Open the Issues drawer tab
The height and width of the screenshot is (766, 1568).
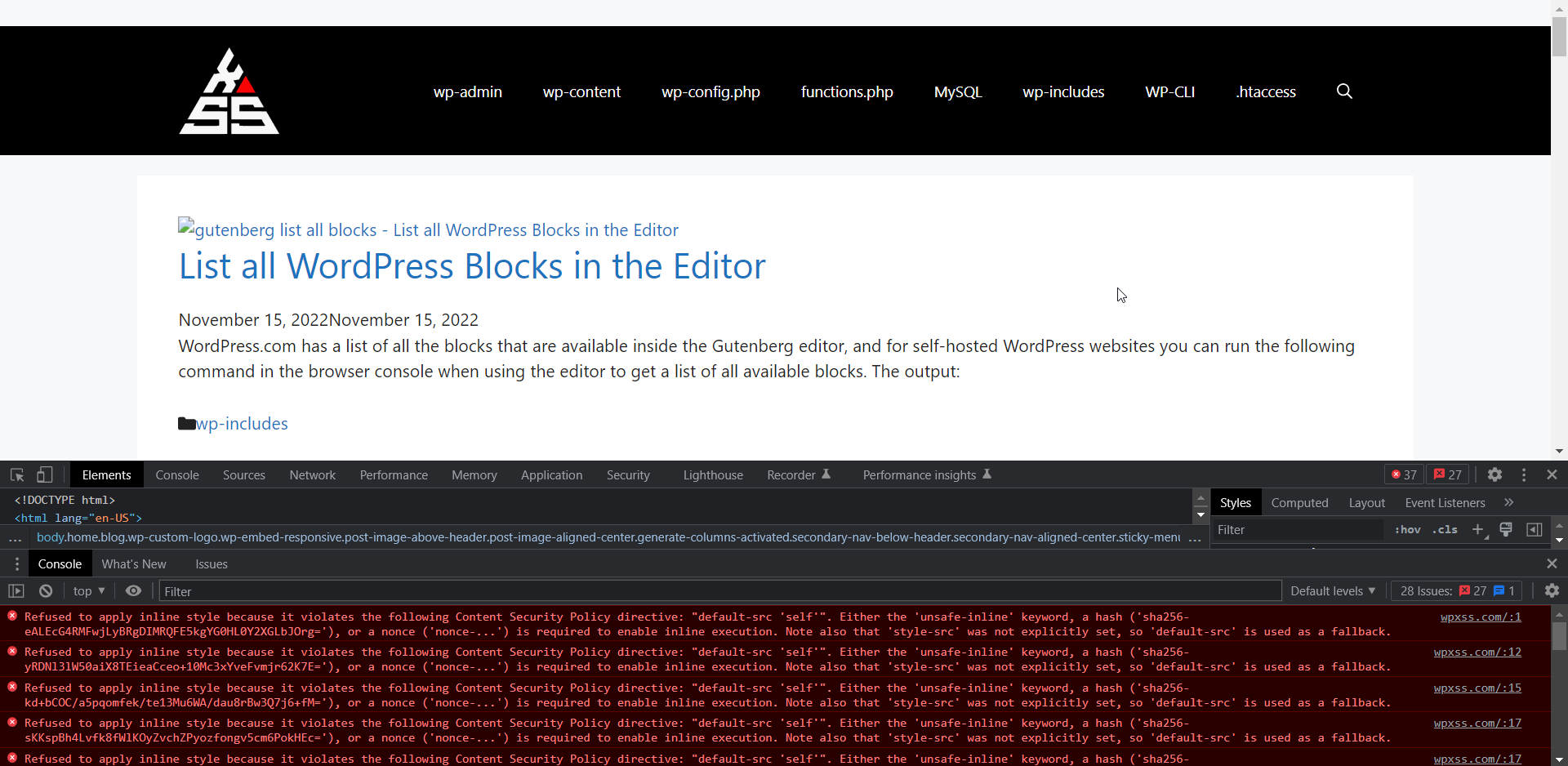212,563
